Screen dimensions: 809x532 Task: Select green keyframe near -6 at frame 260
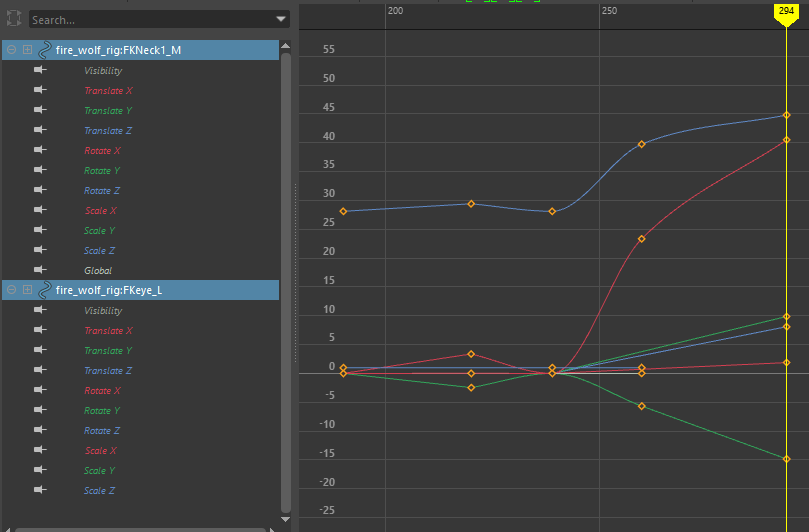click(x=642, y=407)
